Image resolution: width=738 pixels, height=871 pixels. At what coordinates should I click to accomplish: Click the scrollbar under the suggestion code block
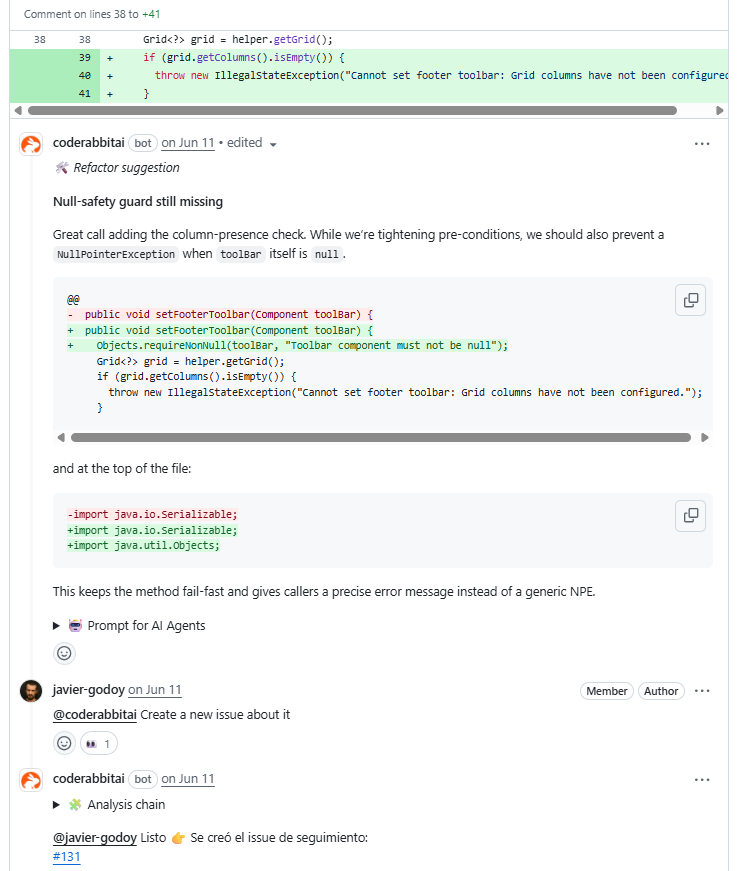(380, 437)
